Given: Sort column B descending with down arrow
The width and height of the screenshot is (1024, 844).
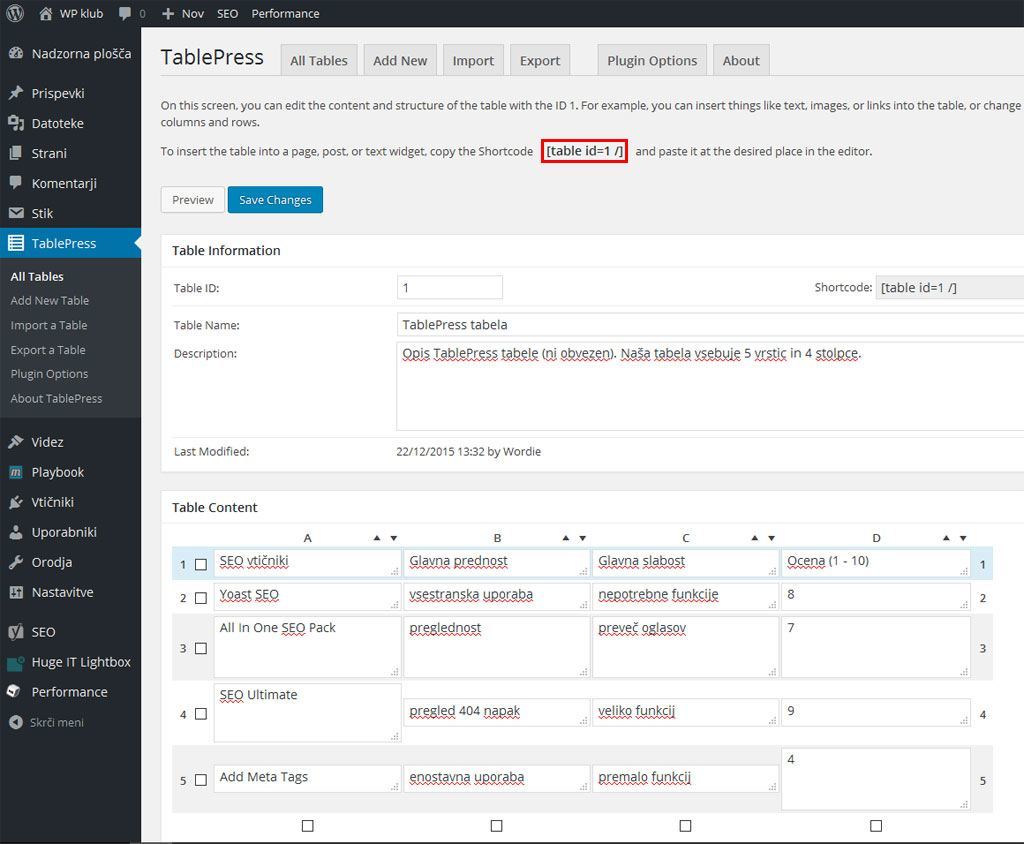Looking at the screenshot, I should tap(583, 538).
